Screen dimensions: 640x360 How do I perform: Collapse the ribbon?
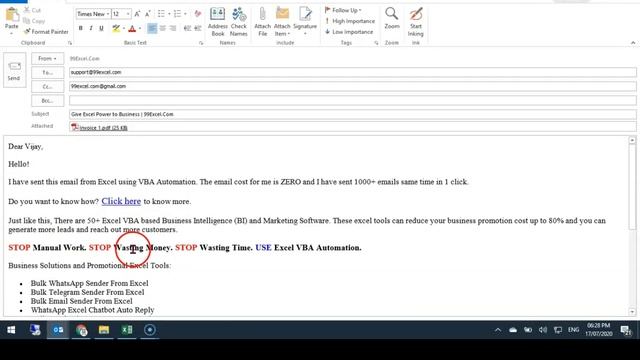(633, 43)
